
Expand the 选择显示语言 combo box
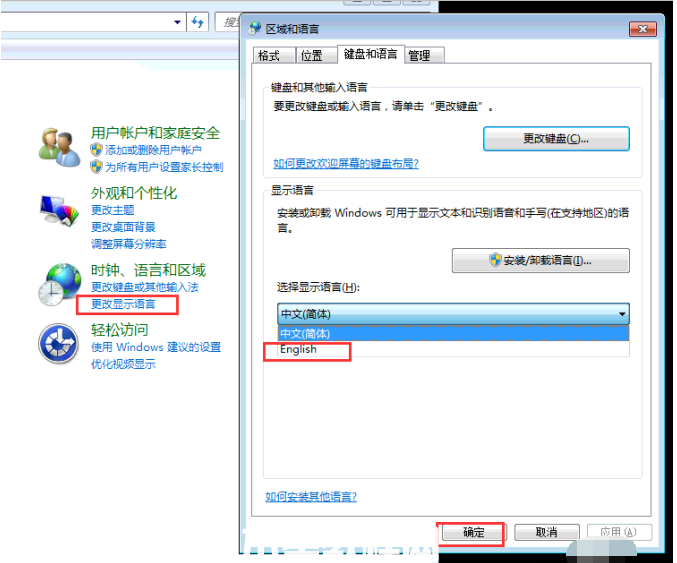(453, 314)
